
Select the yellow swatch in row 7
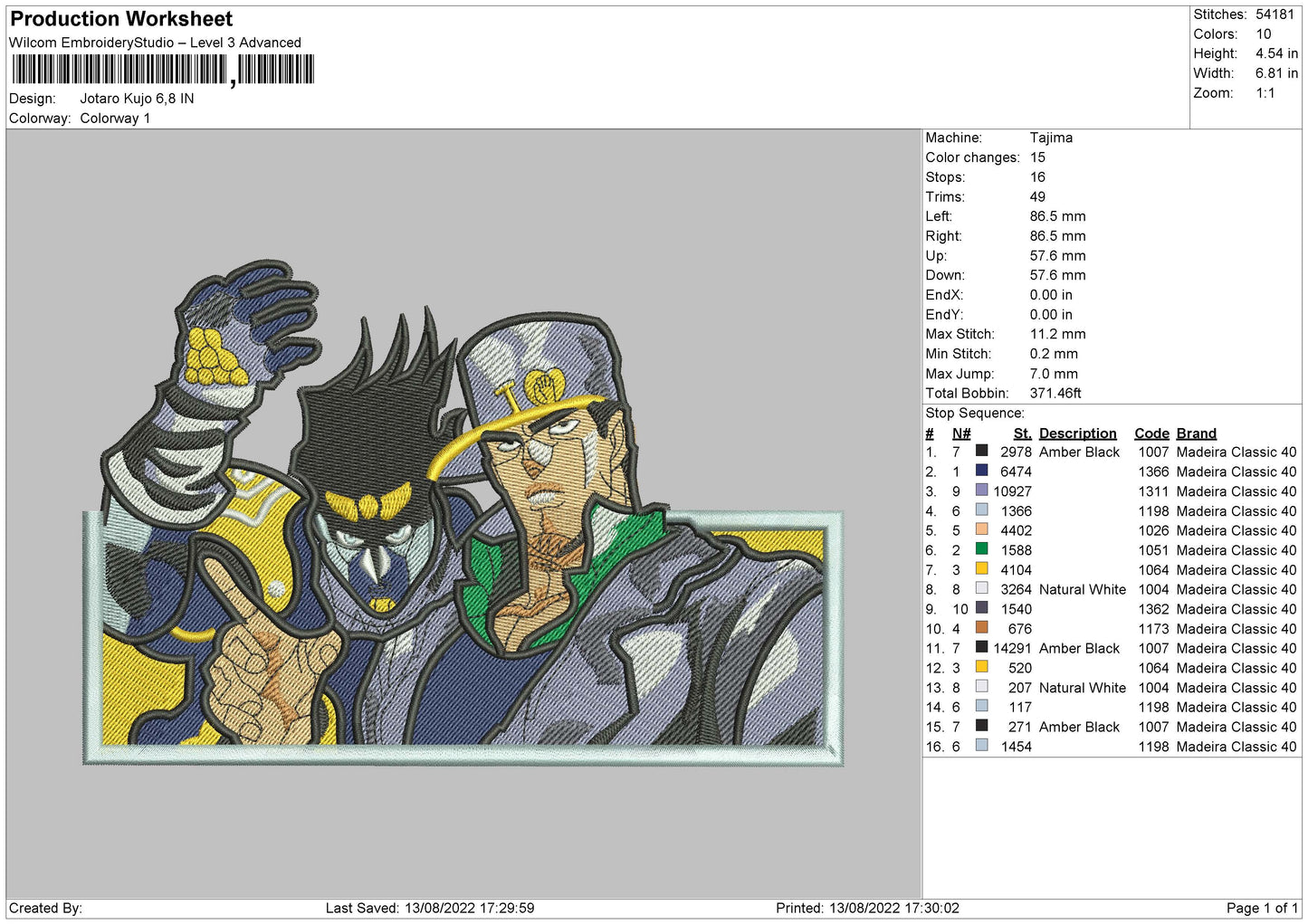(981, 569)
